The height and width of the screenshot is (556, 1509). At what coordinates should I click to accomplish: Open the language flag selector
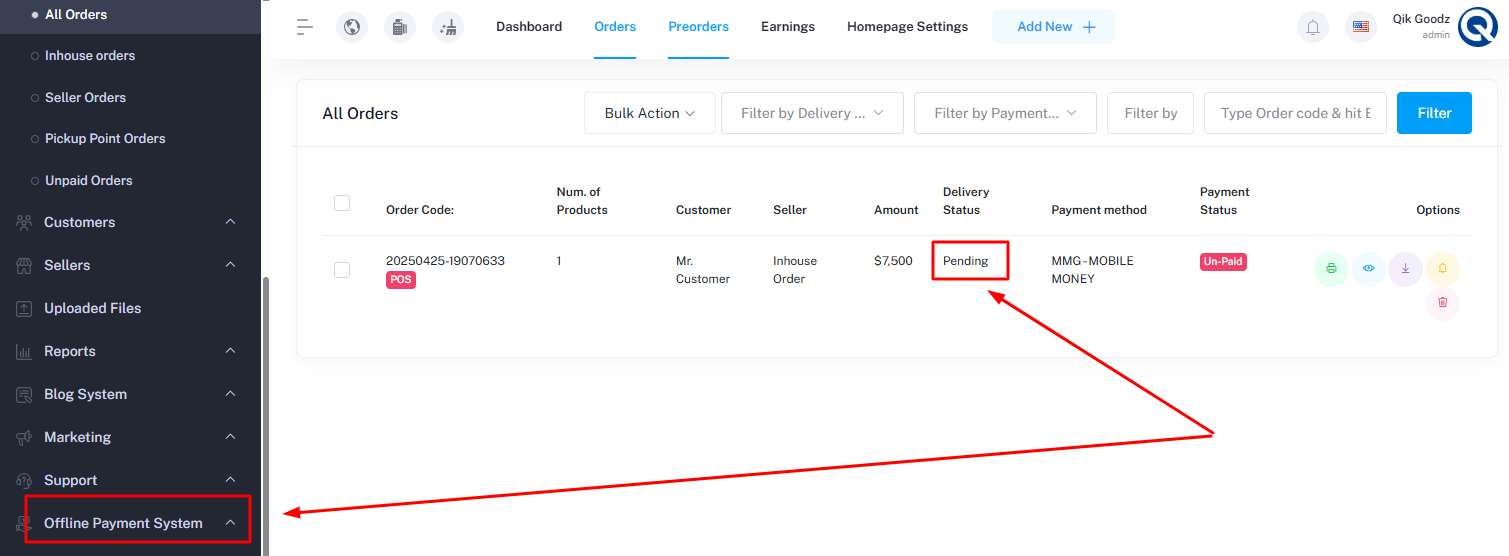1361,27
